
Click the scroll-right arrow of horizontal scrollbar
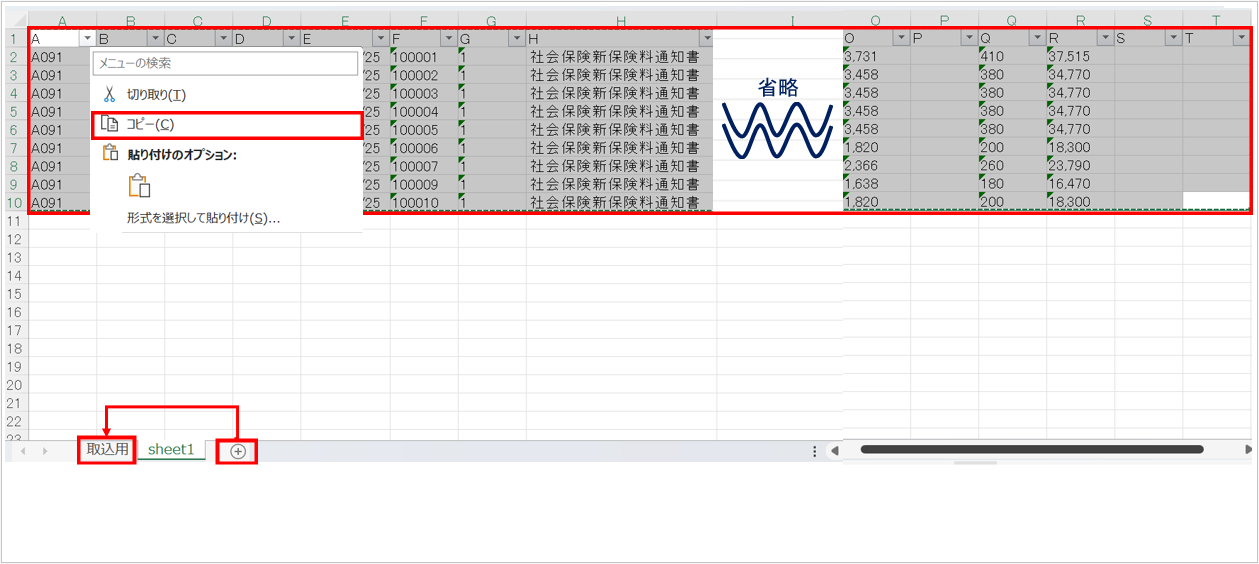click(x=1247, y=450)
